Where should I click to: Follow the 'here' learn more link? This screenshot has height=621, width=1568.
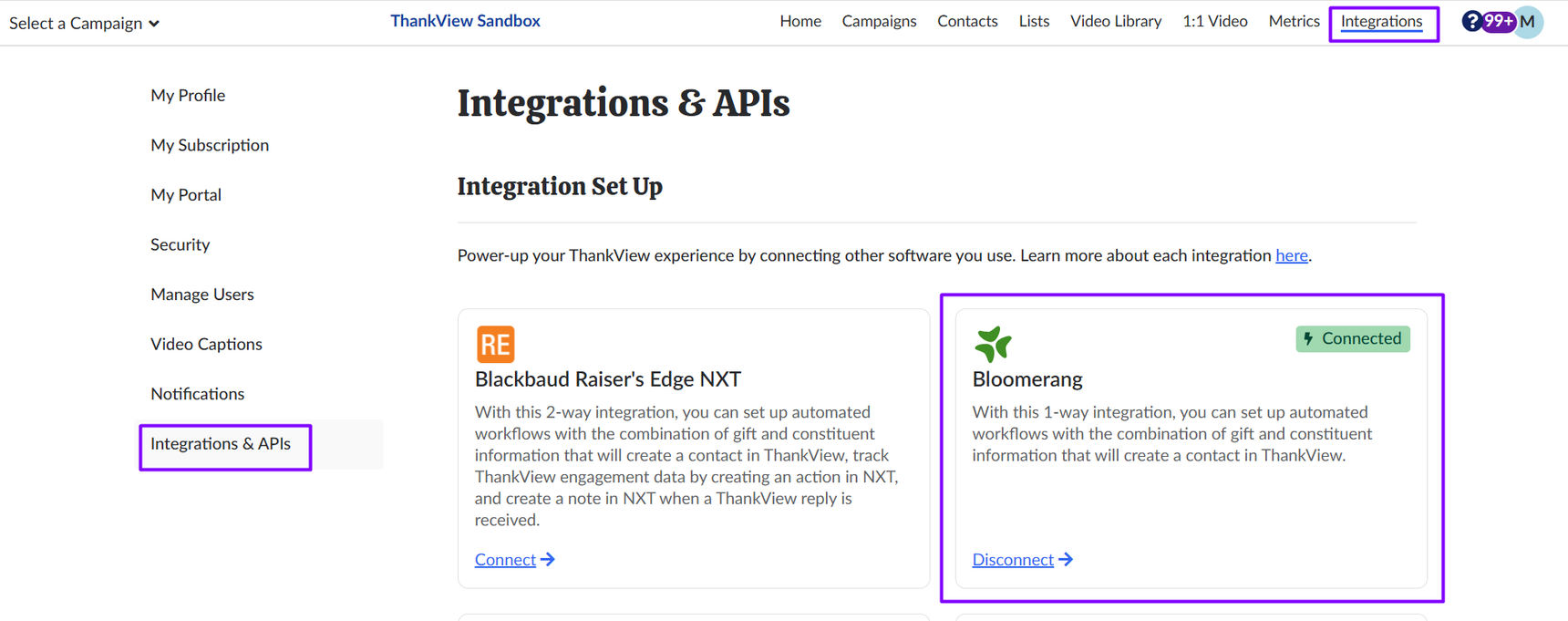point(1291,255)
